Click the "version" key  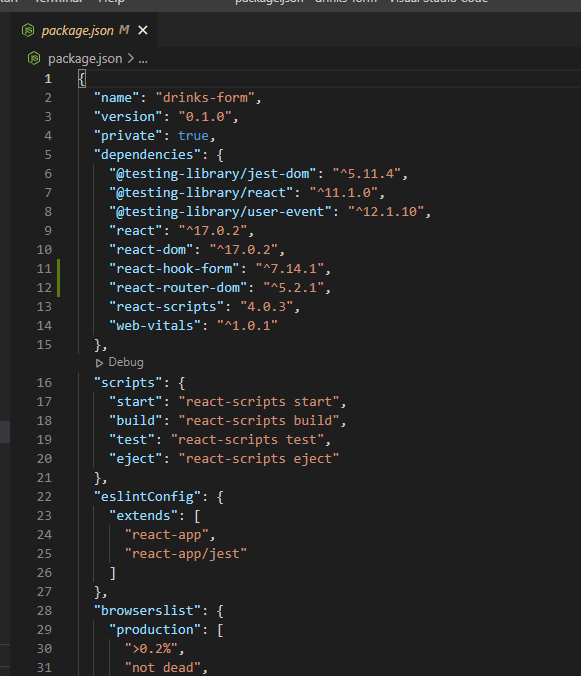point(128,117)
